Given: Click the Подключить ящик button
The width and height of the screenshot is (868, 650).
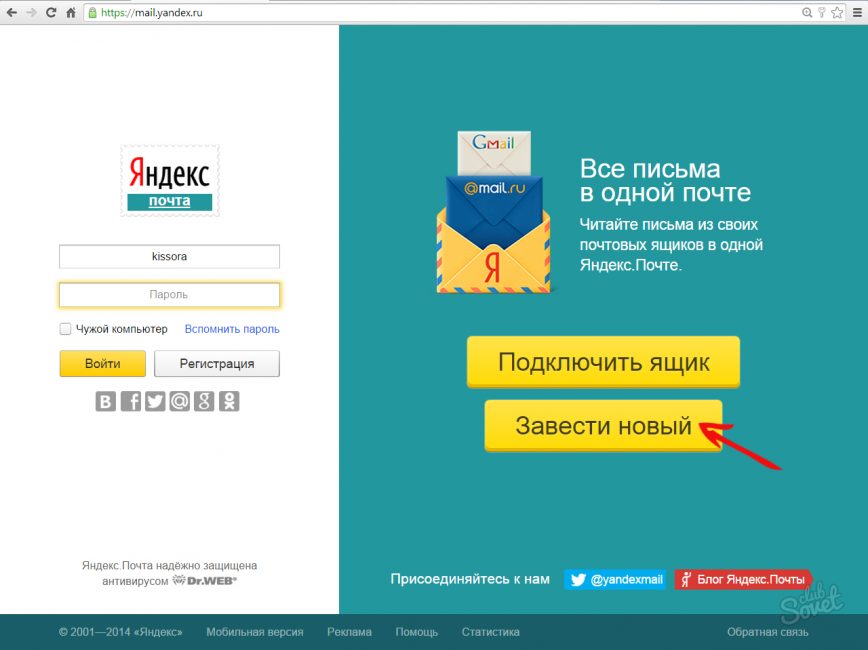Looking at the screenshot, I should [603, 362].
